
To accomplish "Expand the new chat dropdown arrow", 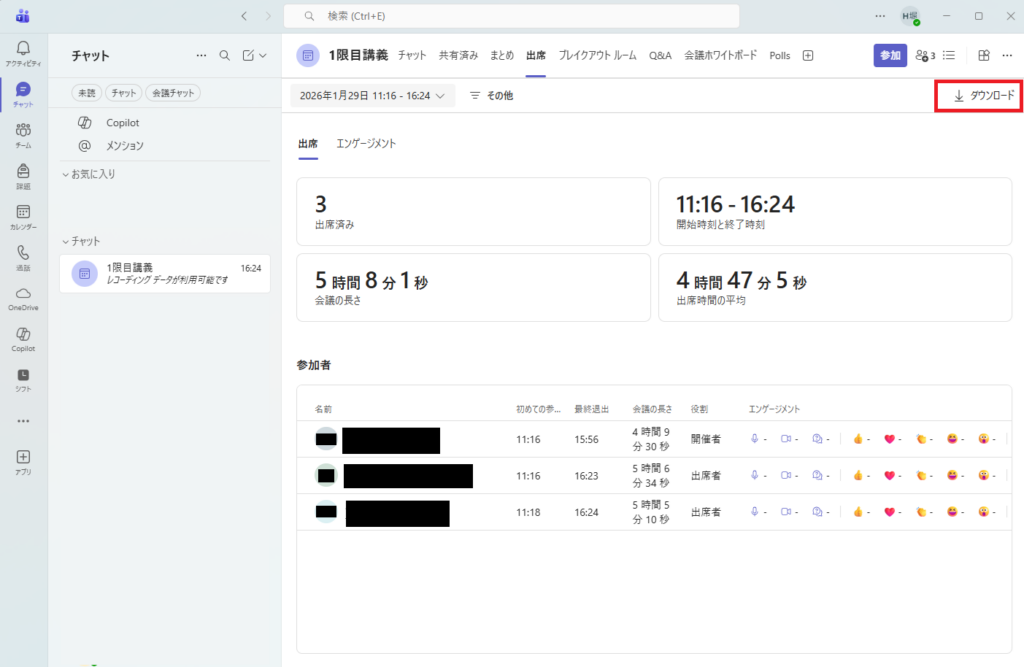I will pos(263,56).
